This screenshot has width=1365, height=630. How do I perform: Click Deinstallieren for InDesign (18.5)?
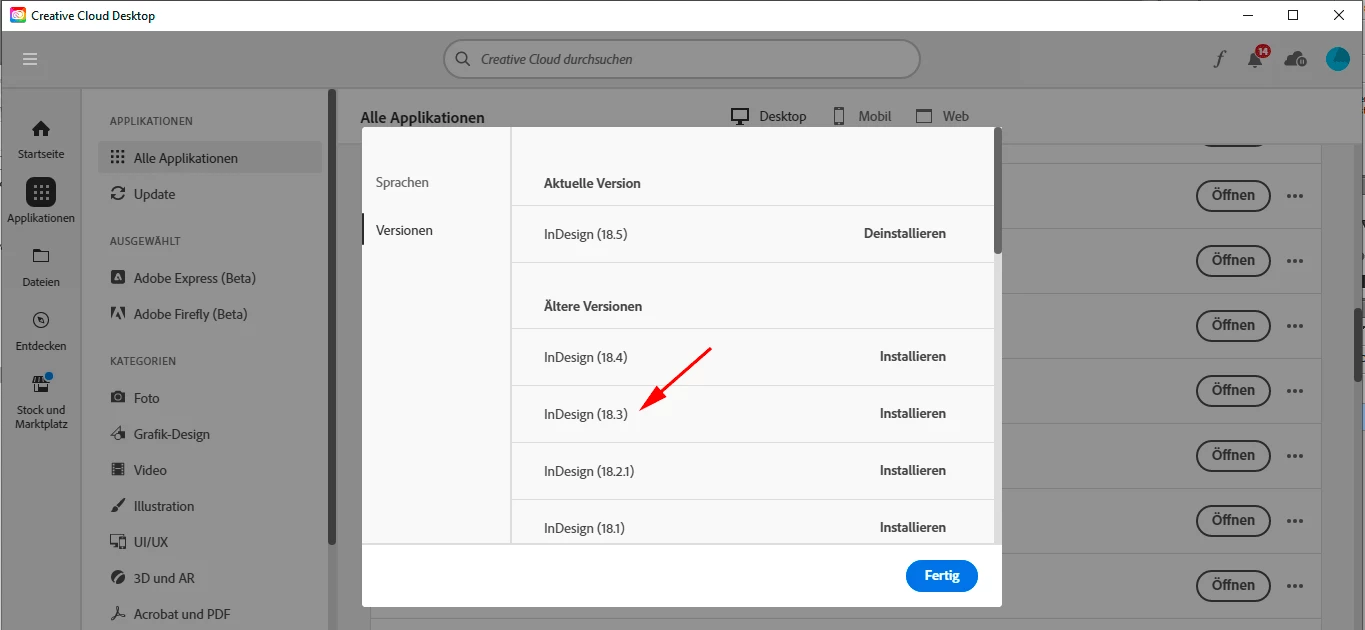pyautogui.click(x=905, y=233)
